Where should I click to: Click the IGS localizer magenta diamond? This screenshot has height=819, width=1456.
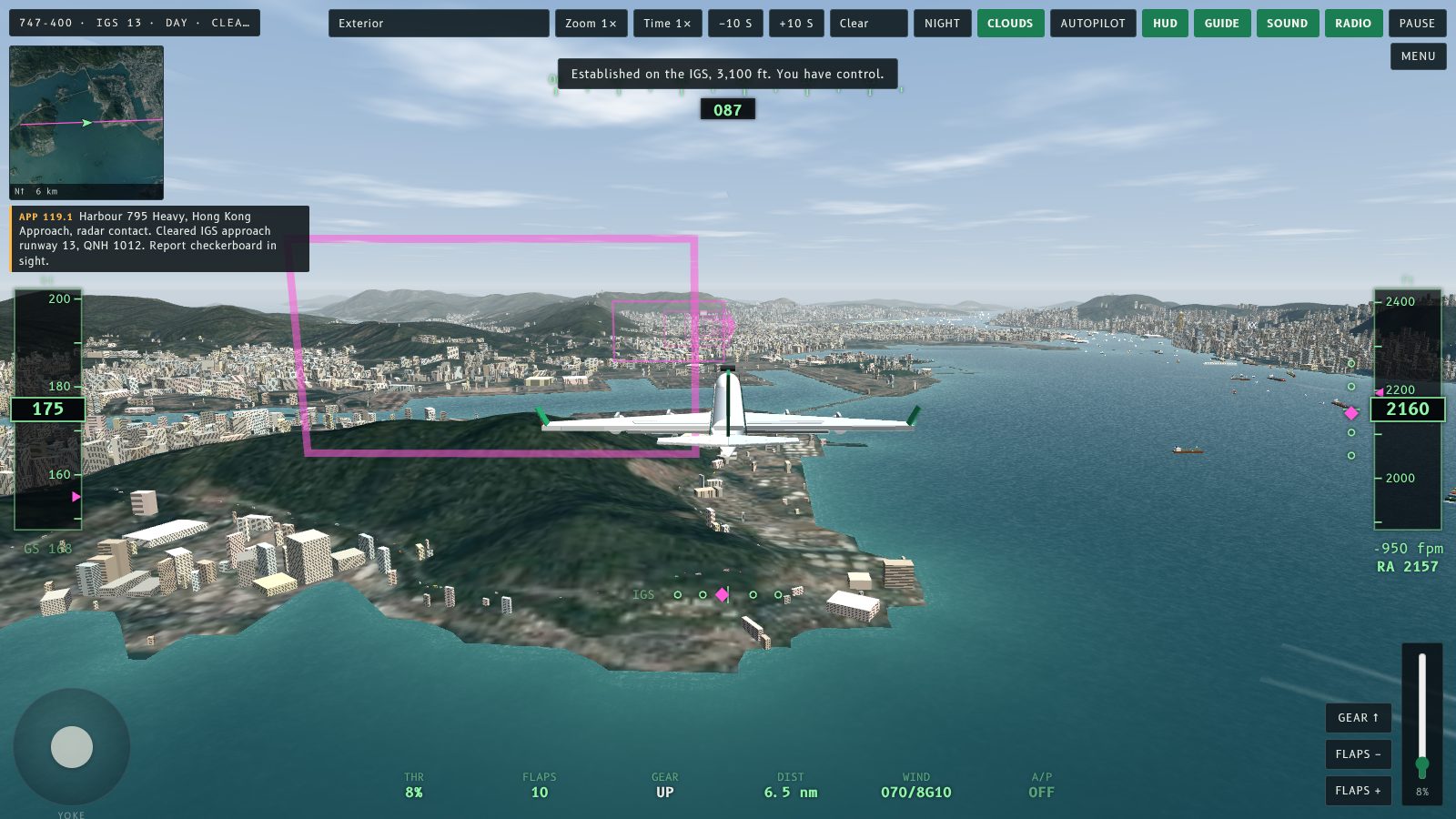pyautogui.click(x=722, y=595)
